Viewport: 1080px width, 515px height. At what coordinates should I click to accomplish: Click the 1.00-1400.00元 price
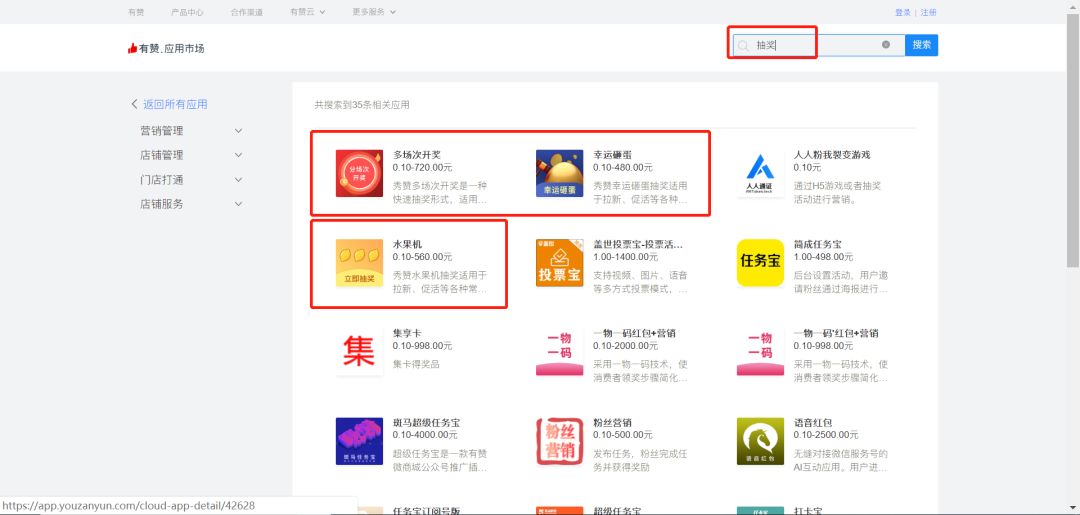coord(625,257)
